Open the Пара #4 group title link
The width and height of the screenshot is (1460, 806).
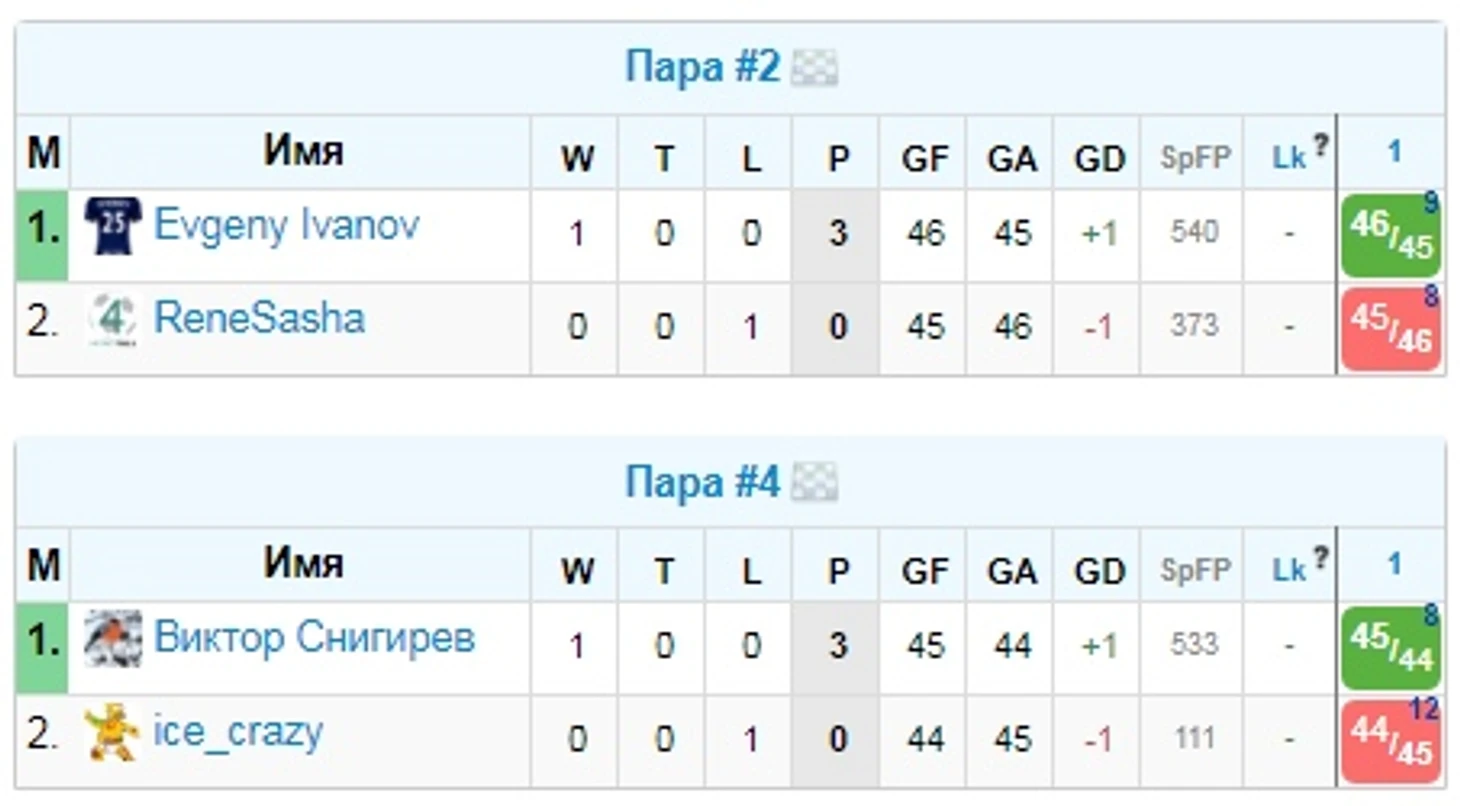702,483
